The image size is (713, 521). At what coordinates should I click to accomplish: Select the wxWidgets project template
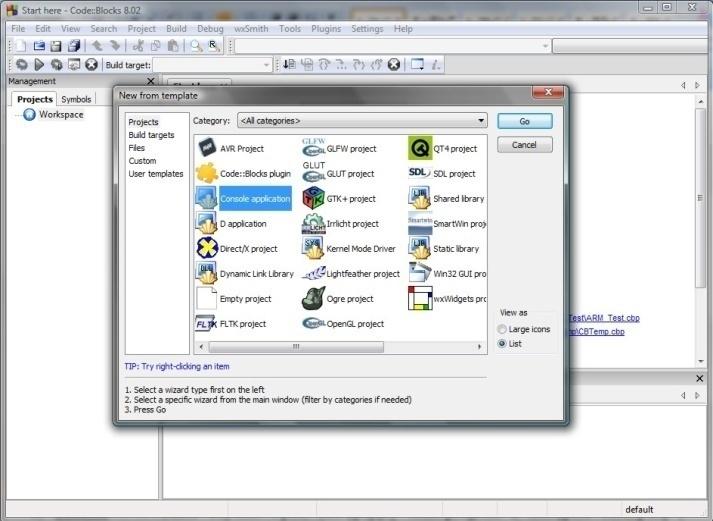click(447, 299)
